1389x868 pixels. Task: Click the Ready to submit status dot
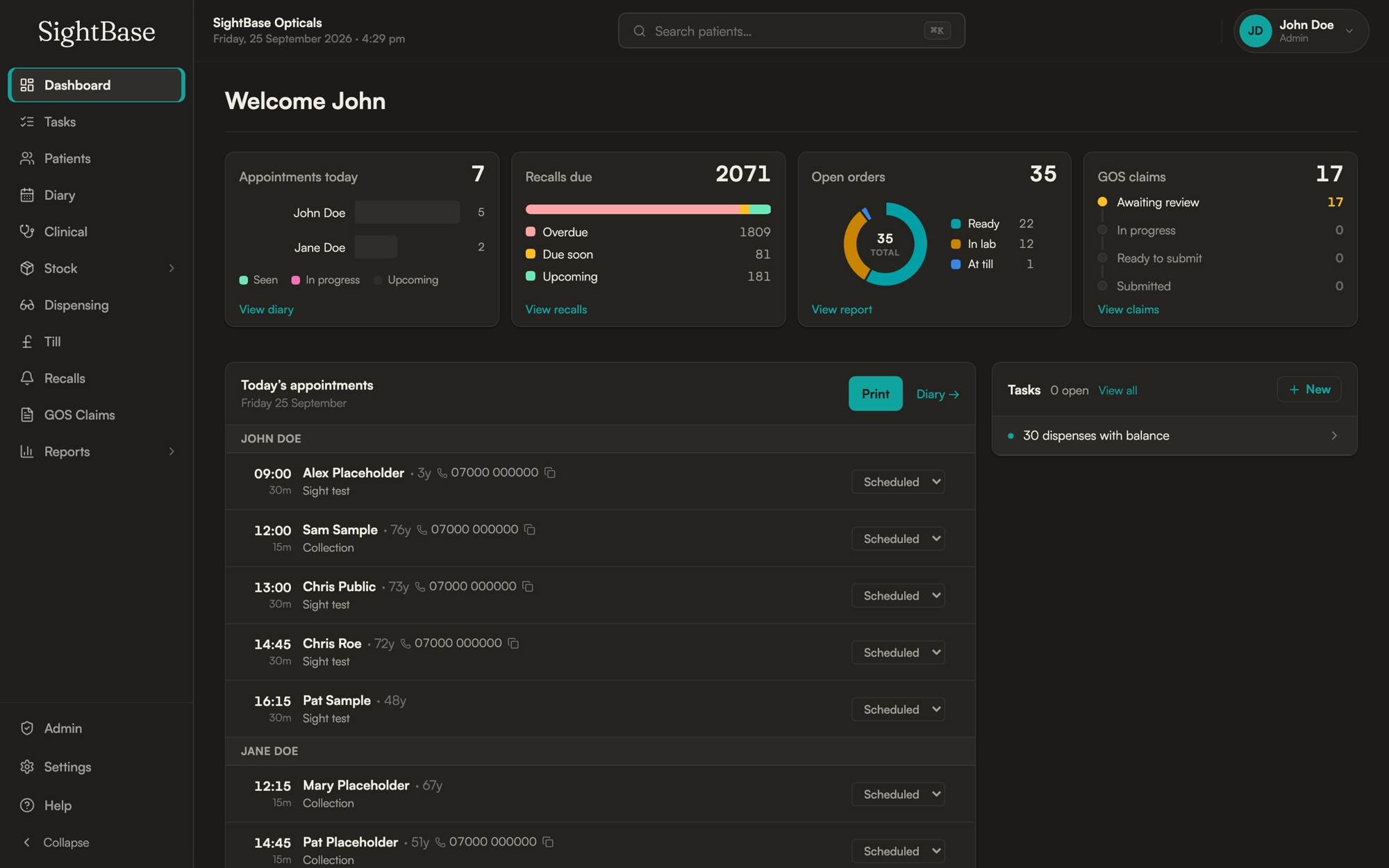[1102, 258]
